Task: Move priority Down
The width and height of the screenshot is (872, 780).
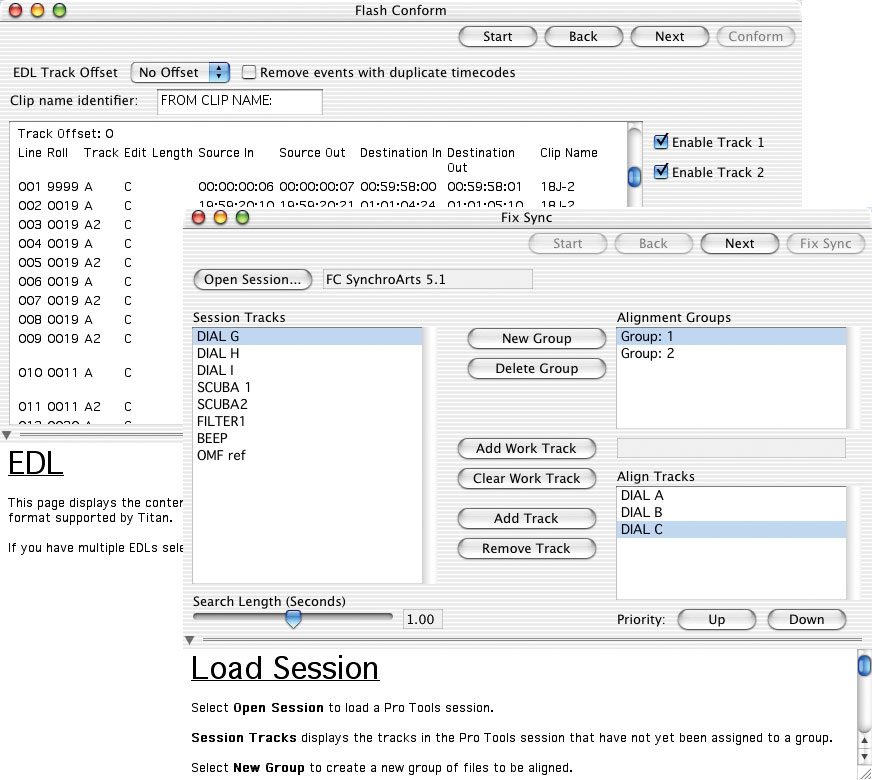Action: pyautogui.click(x=806, y=619)
